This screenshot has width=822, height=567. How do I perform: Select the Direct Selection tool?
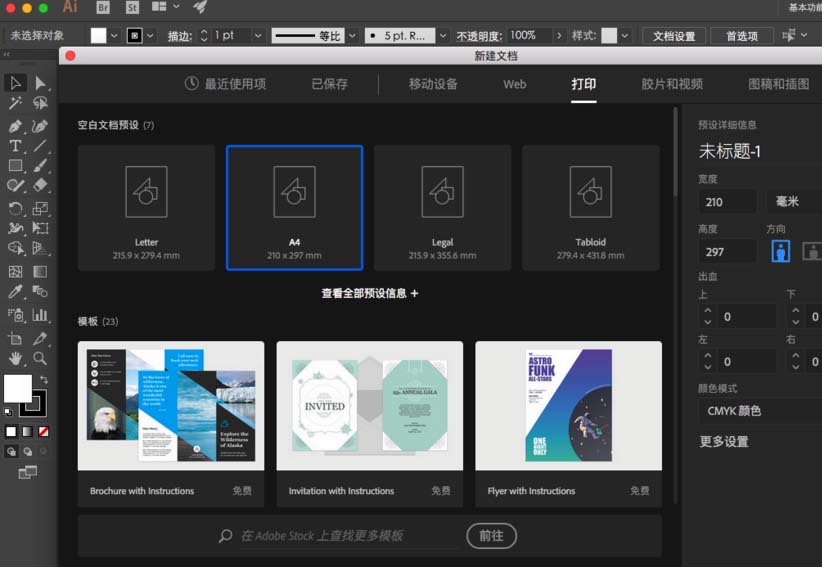40,83
